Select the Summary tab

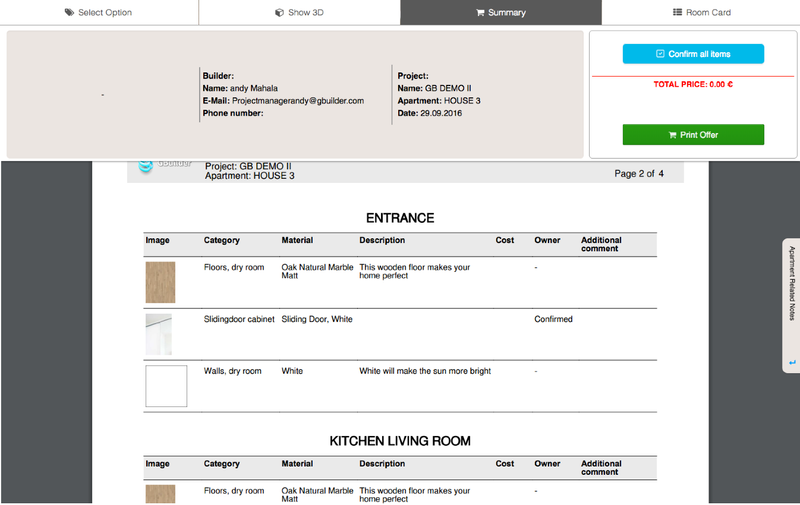click(x=501, y=12)
